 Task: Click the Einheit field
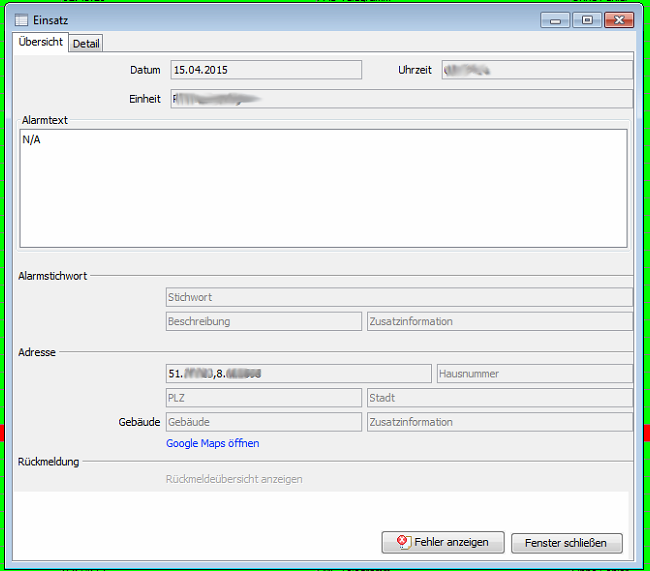click(x=400, y=99)
